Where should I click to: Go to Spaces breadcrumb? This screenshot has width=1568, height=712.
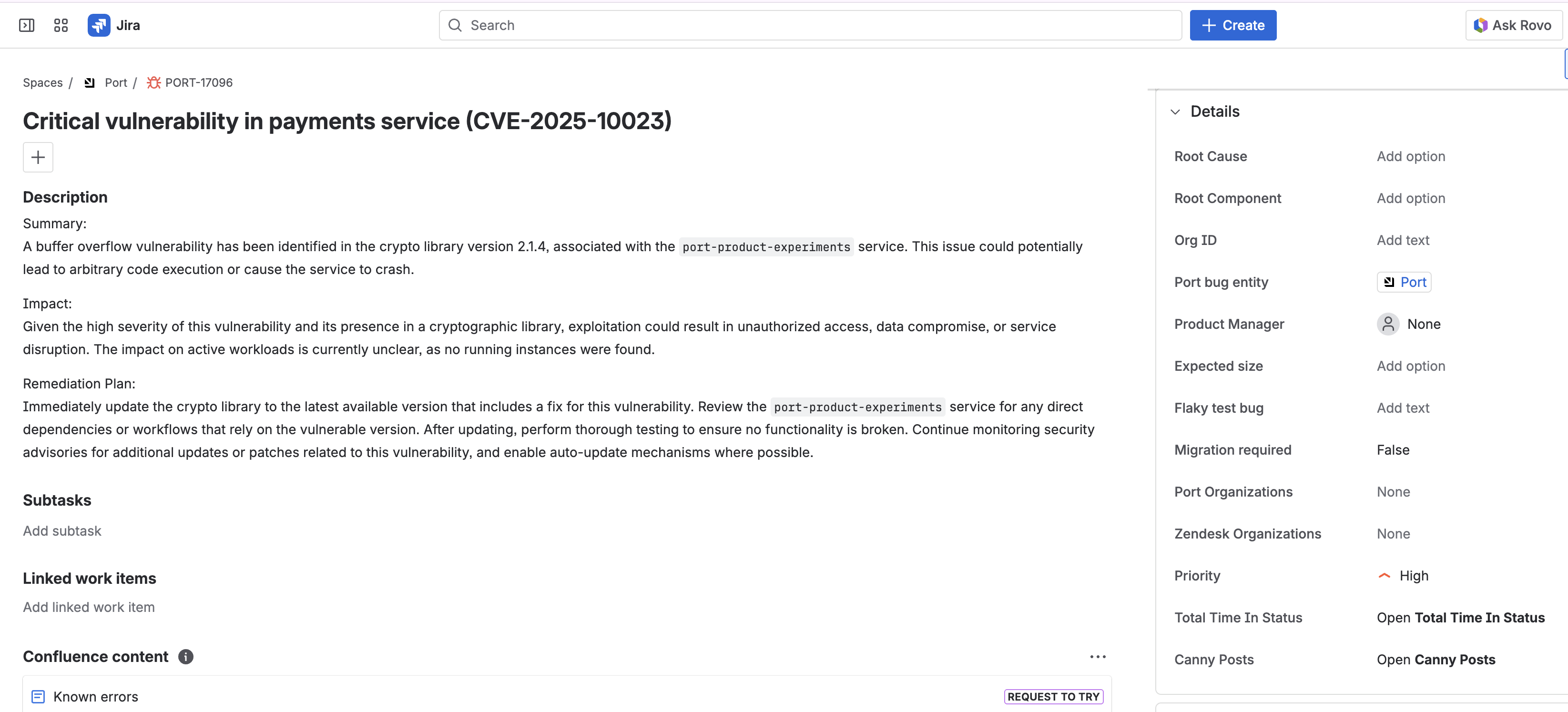[x=42, y=82]
